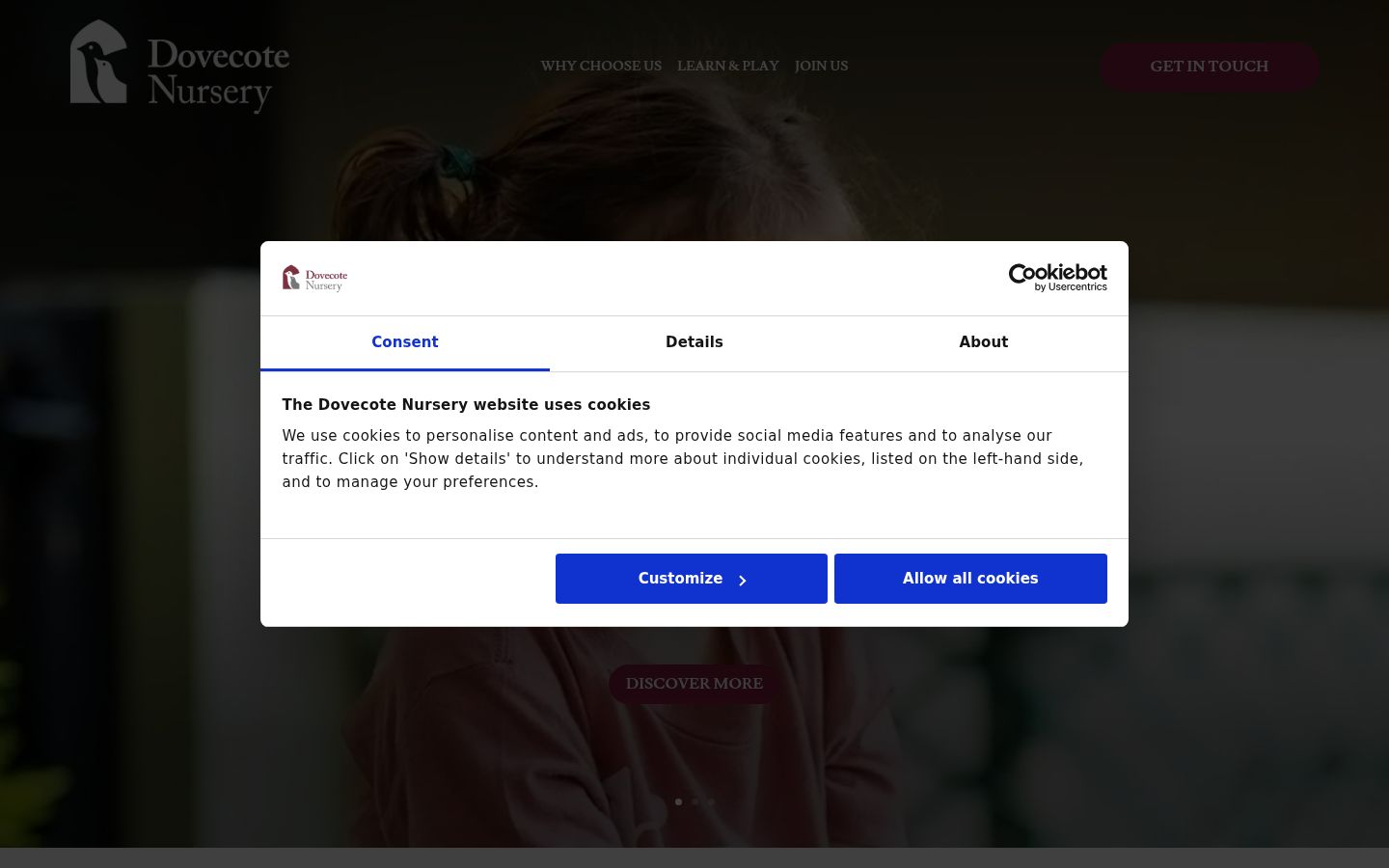Open the About tab
Image resolution: width=1389 pixels, height=868 pixels.
pyautogui.click(x=983, y=342)
